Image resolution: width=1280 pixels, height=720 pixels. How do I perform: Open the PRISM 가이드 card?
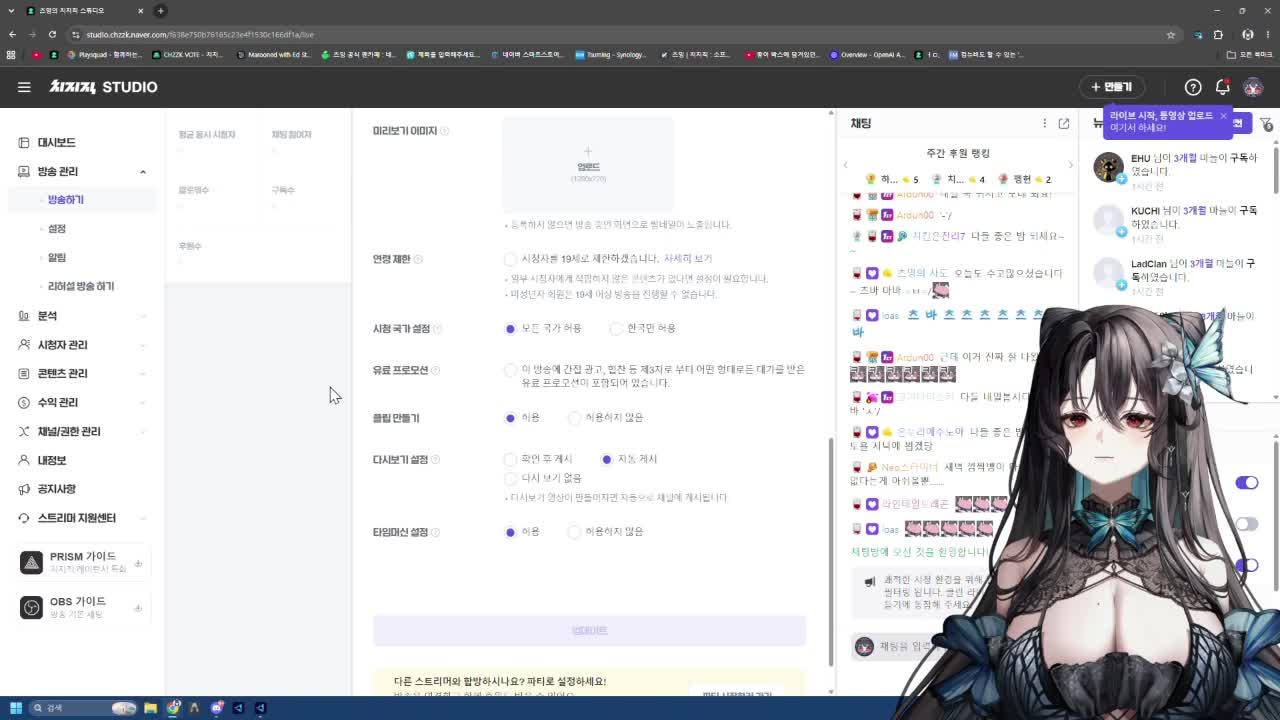coord(84,562)
